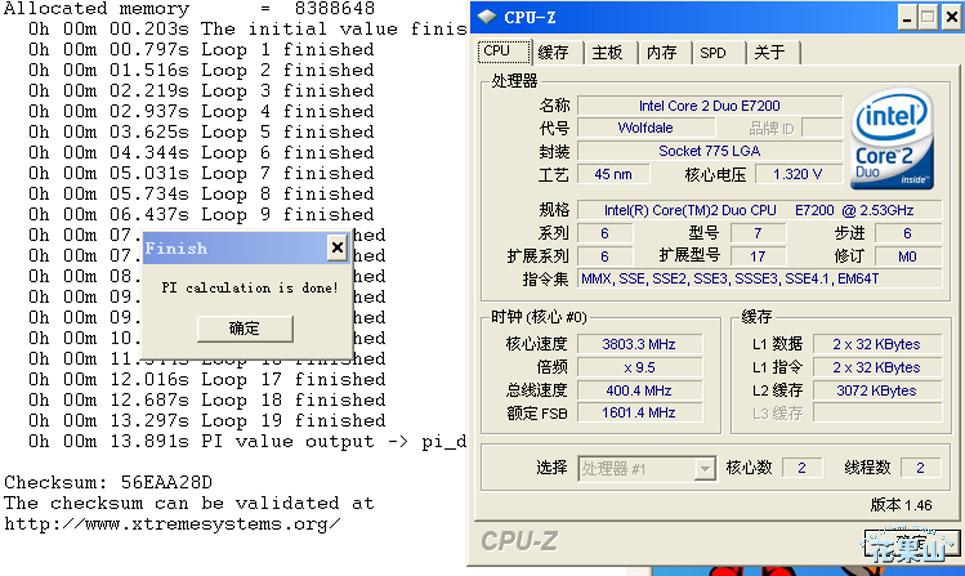Click the L2 缓存 value 3072 KBytes
965x576 pixels.
[877, 390]
